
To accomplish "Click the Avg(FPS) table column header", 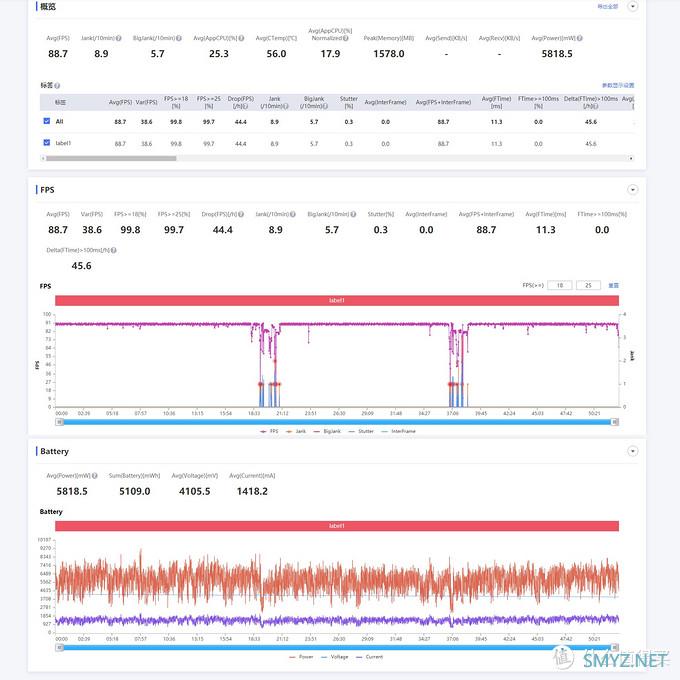I will [120, 102].
